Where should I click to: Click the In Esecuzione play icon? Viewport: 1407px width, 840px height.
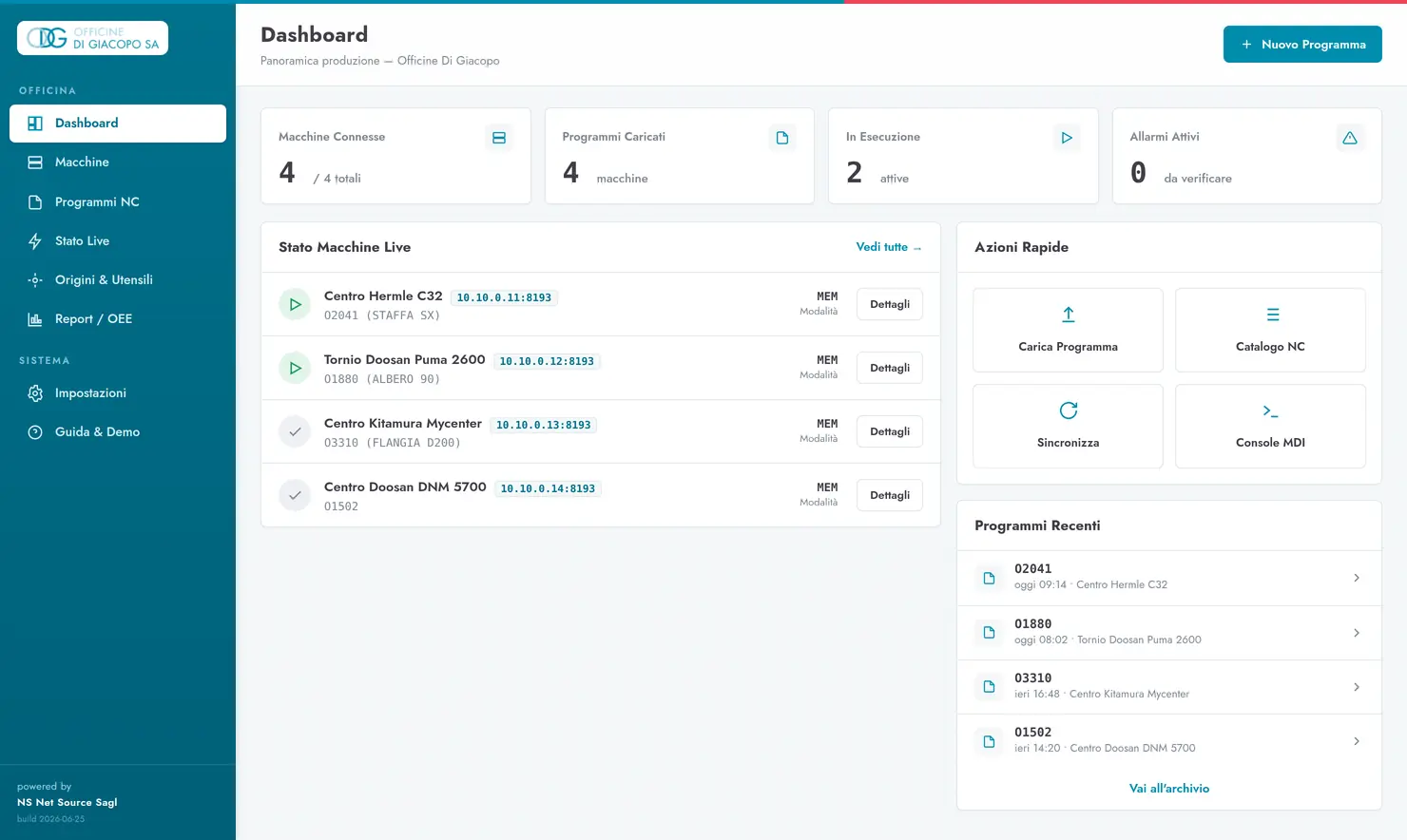(x=1067, y=138)
